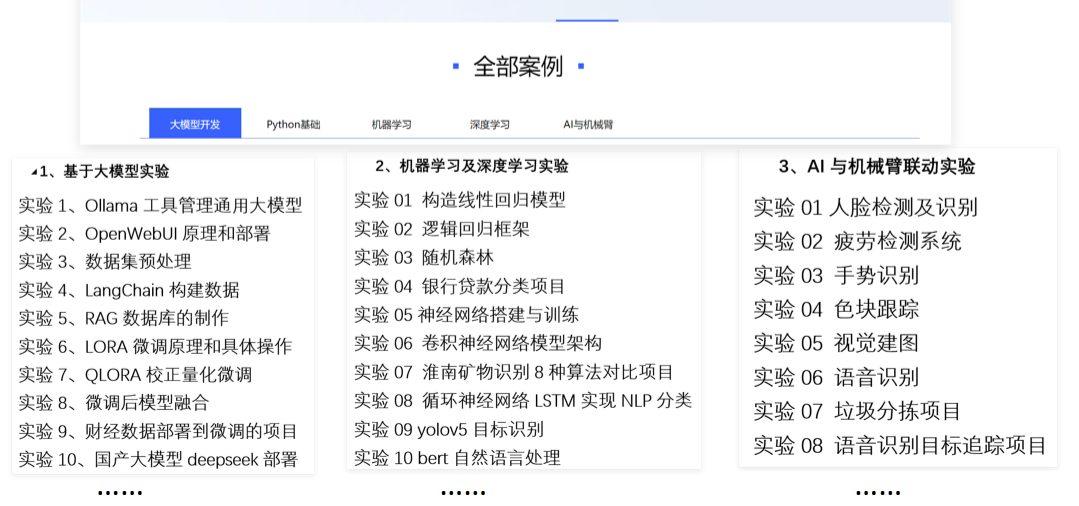1079x506 pixels.
Task: Select the 大模型开发 tab
Action: 195,124
